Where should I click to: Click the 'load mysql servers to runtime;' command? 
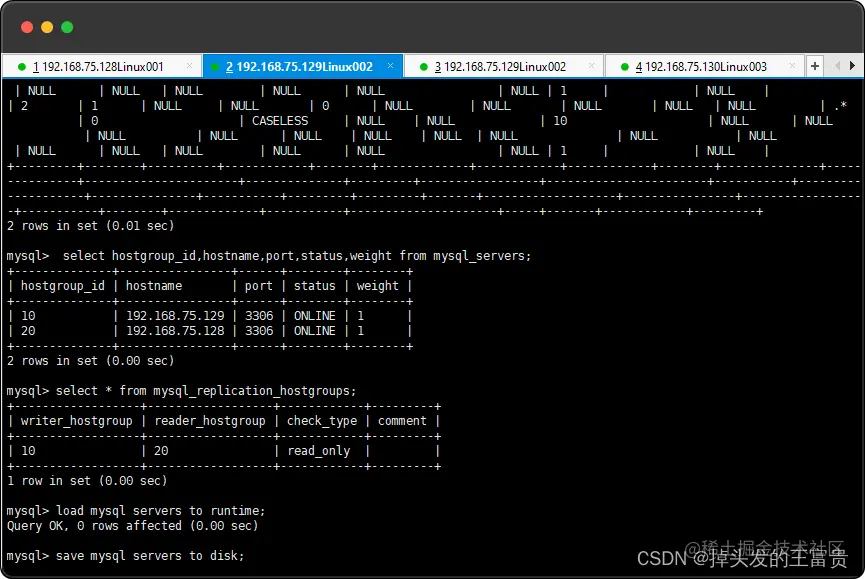click(161, 511)
